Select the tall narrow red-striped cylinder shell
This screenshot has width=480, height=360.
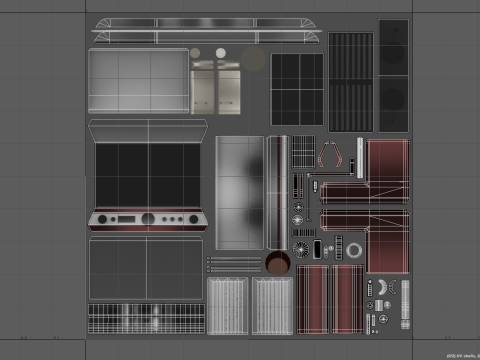click(x=278, y=193)
